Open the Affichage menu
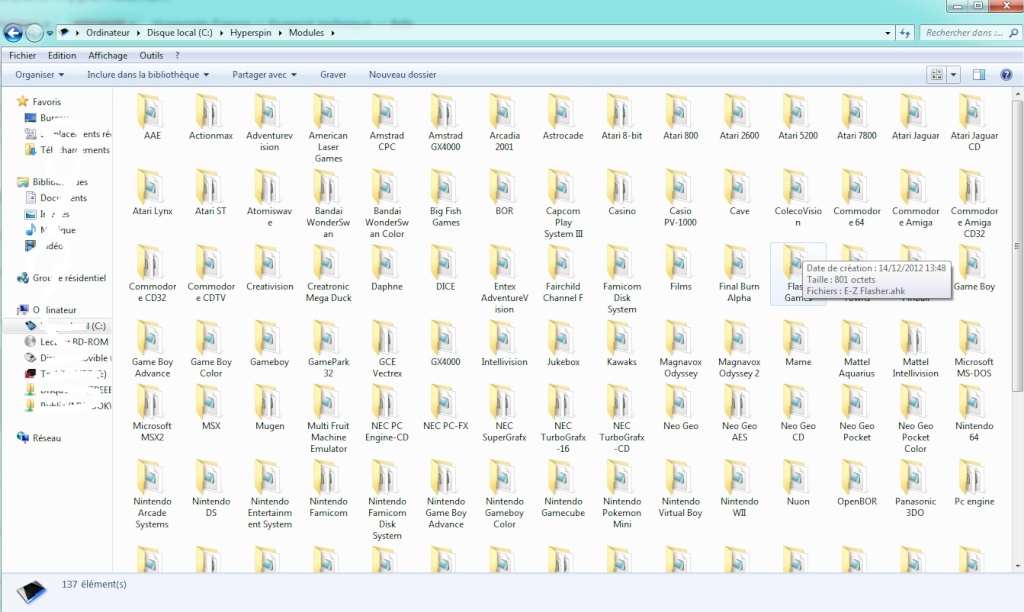This screenshot has height=612, width=1024. tap(108, 56)
